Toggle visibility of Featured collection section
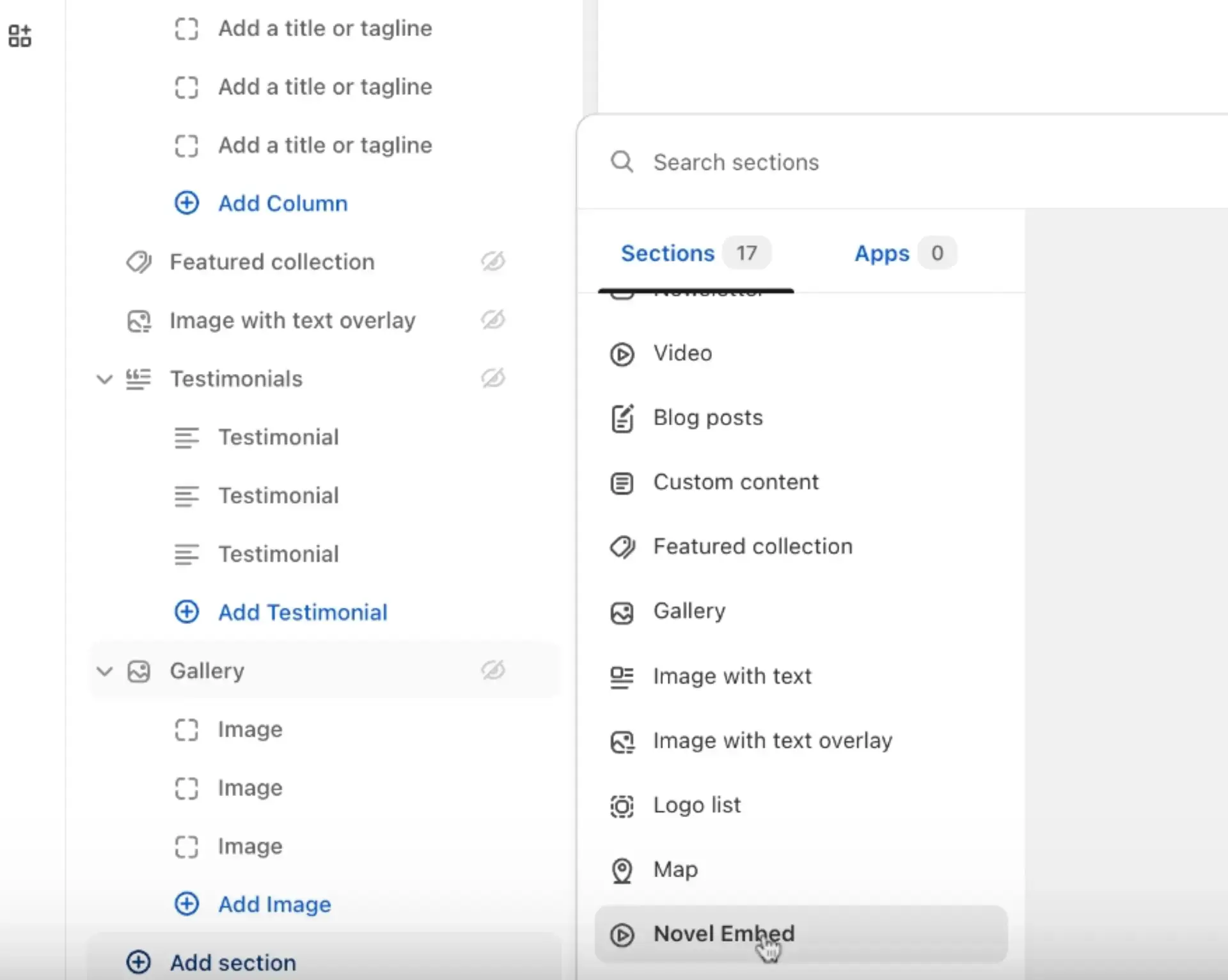The image size is (1228, 980). (492, 262)
